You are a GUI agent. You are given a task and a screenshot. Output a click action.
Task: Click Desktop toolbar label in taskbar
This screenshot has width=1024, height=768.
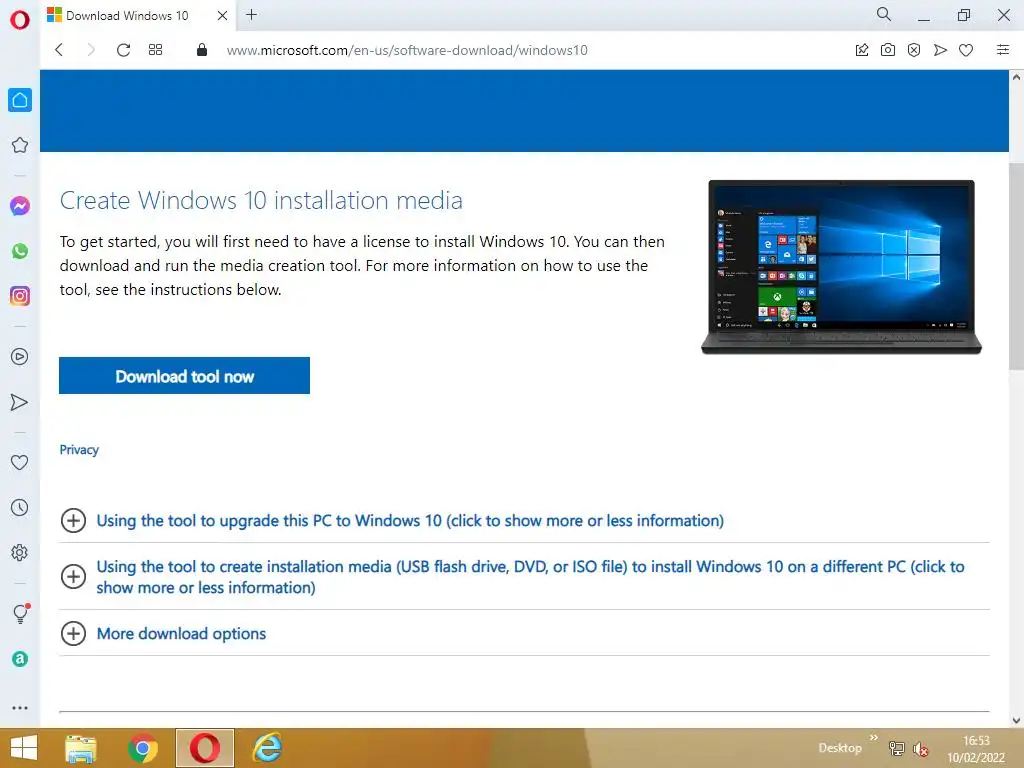pyautogui.click(x=840, y=748)
